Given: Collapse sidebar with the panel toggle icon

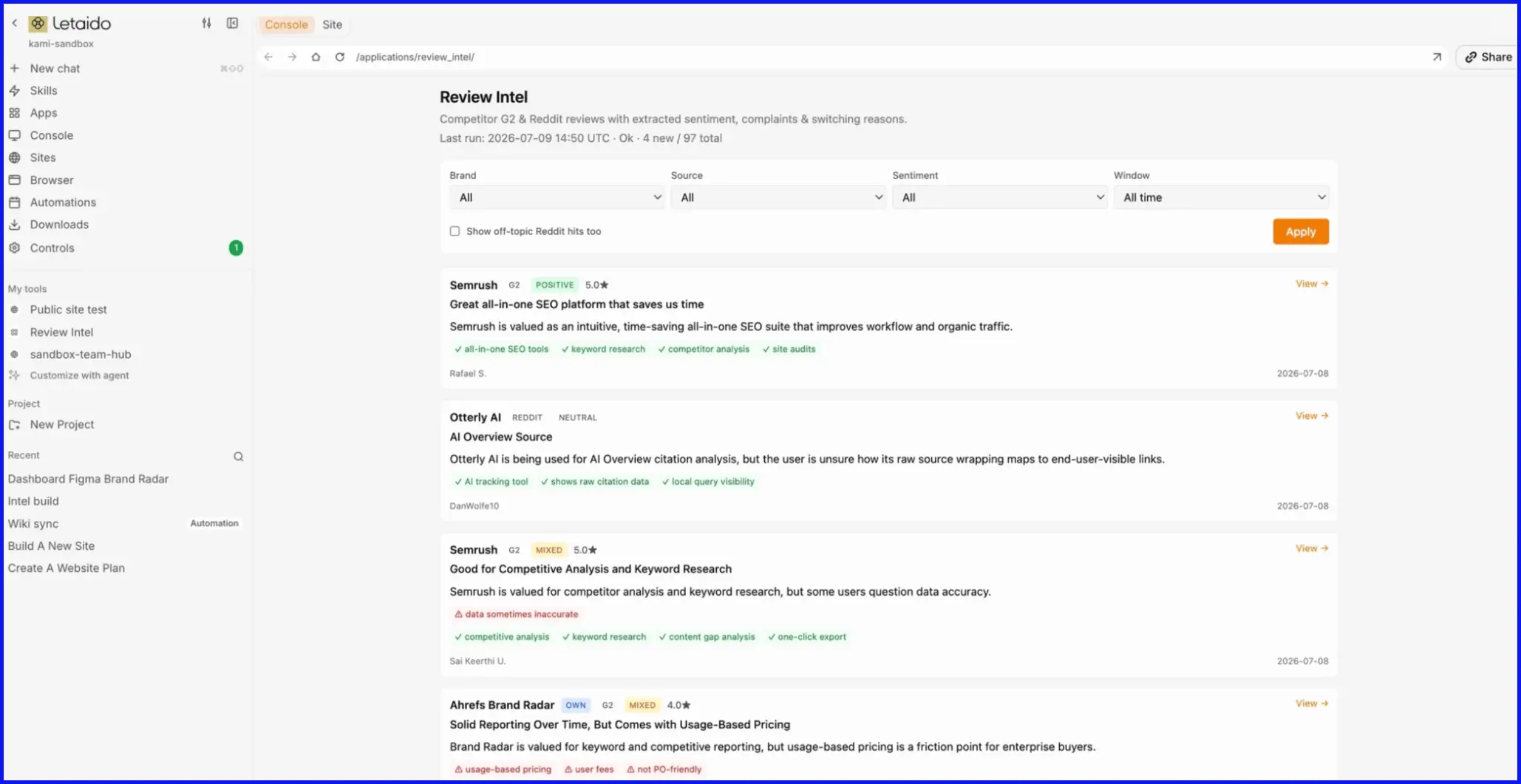Looking at the screenshot, I should [x=232, y=24].
